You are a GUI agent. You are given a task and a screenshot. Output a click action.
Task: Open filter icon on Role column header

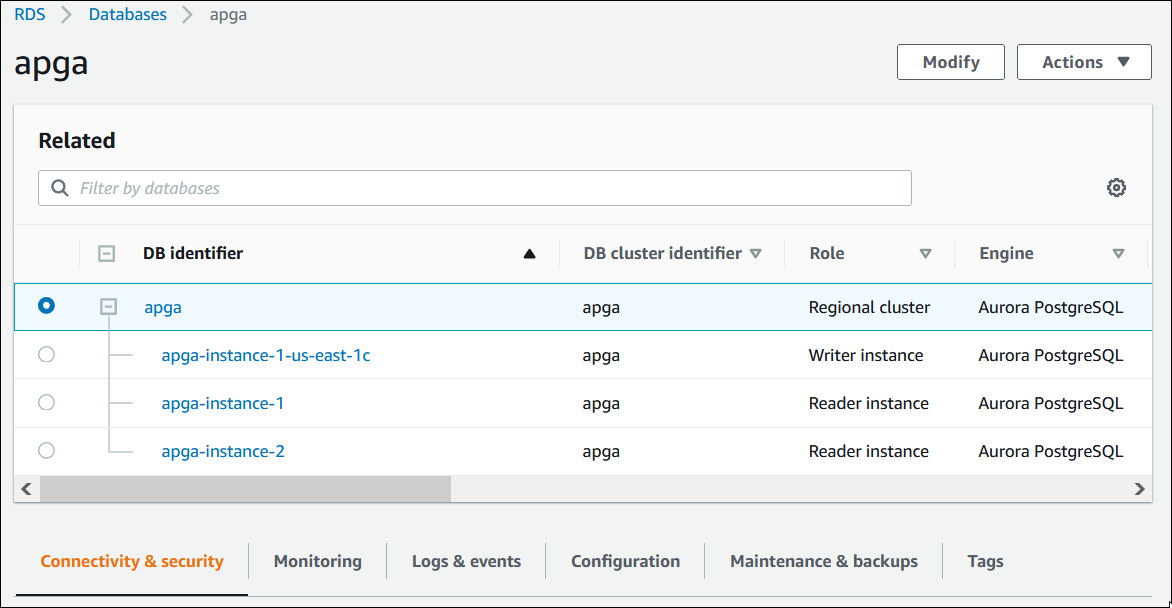point(926,253)
